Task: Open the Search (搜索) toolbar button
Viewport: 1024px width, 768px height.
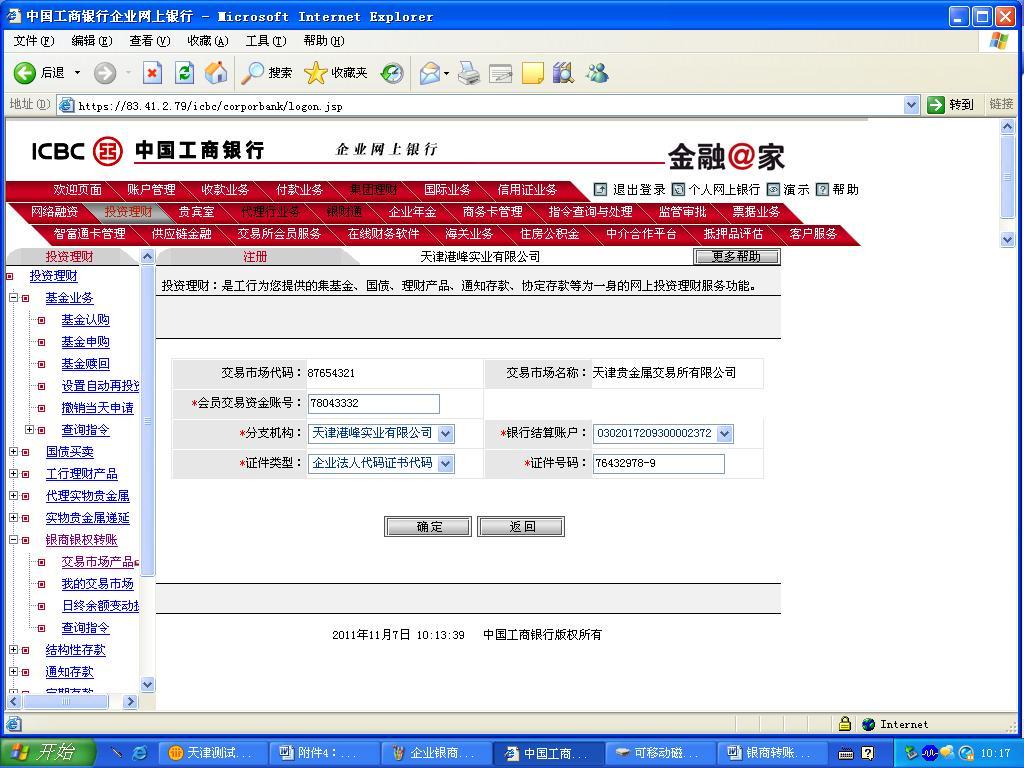Action: click(266, 72)
